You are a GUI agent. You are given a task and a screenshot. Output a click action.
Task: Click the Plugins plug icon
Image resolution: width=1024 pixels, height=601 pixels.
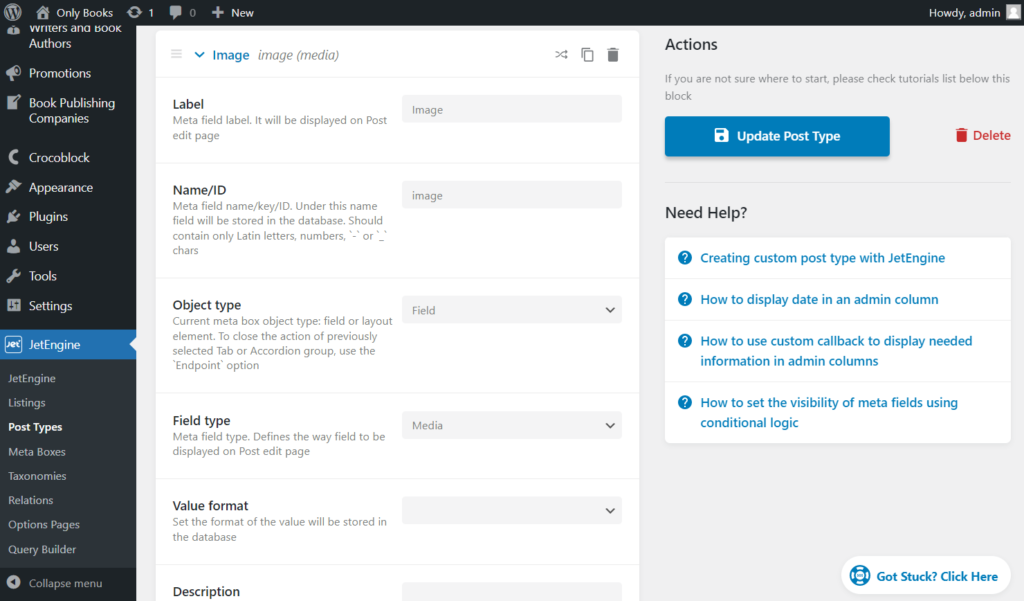point(14,216)
